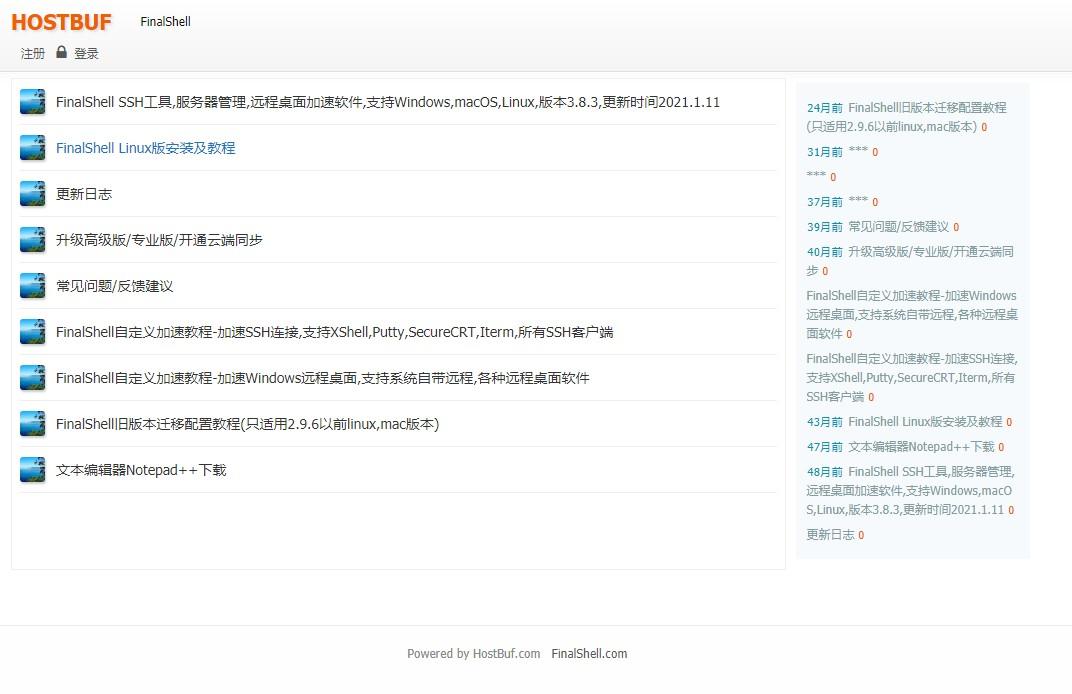The height and width of the screenshot is (694, 1072).
Task: Open 加速Windows远程桌面 tutorial in main list
Action: coord(322,378)
